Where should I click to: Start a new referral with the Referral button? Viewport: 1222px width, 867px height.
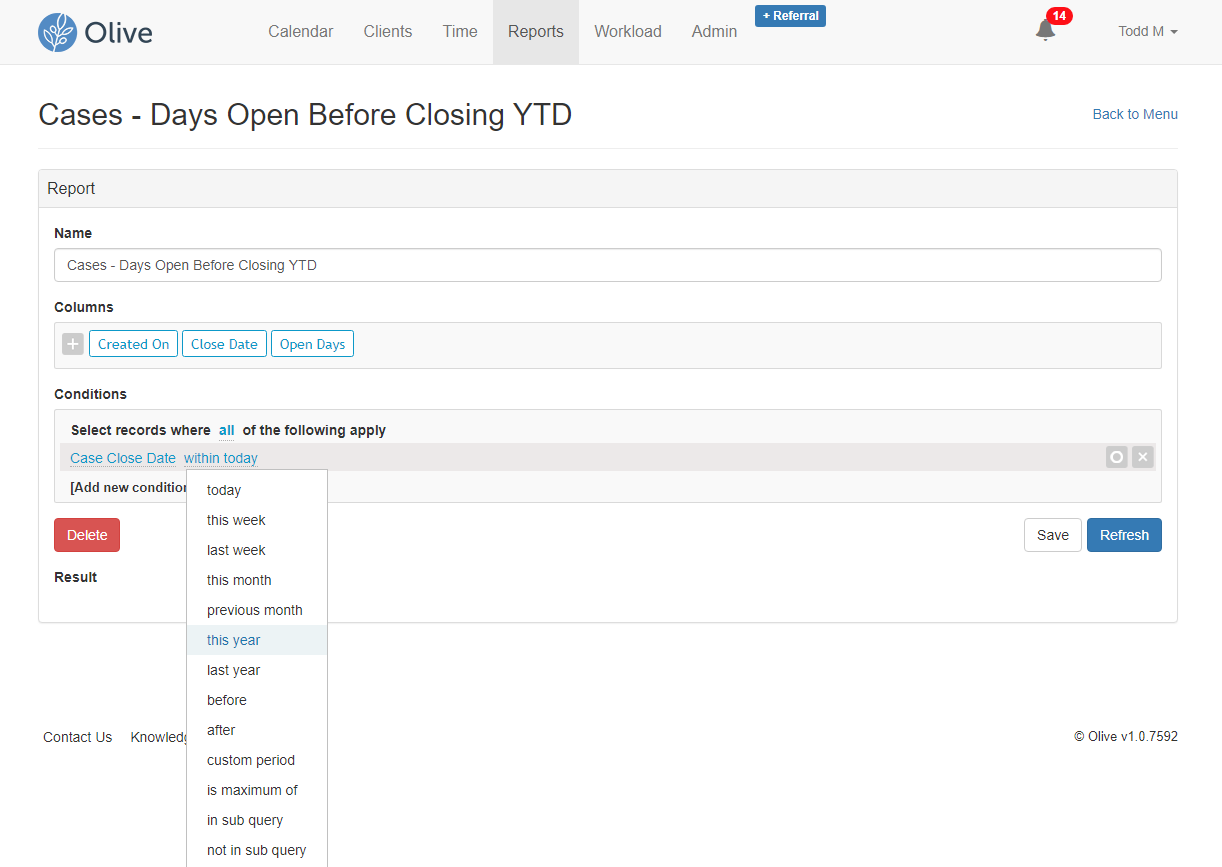790,15
